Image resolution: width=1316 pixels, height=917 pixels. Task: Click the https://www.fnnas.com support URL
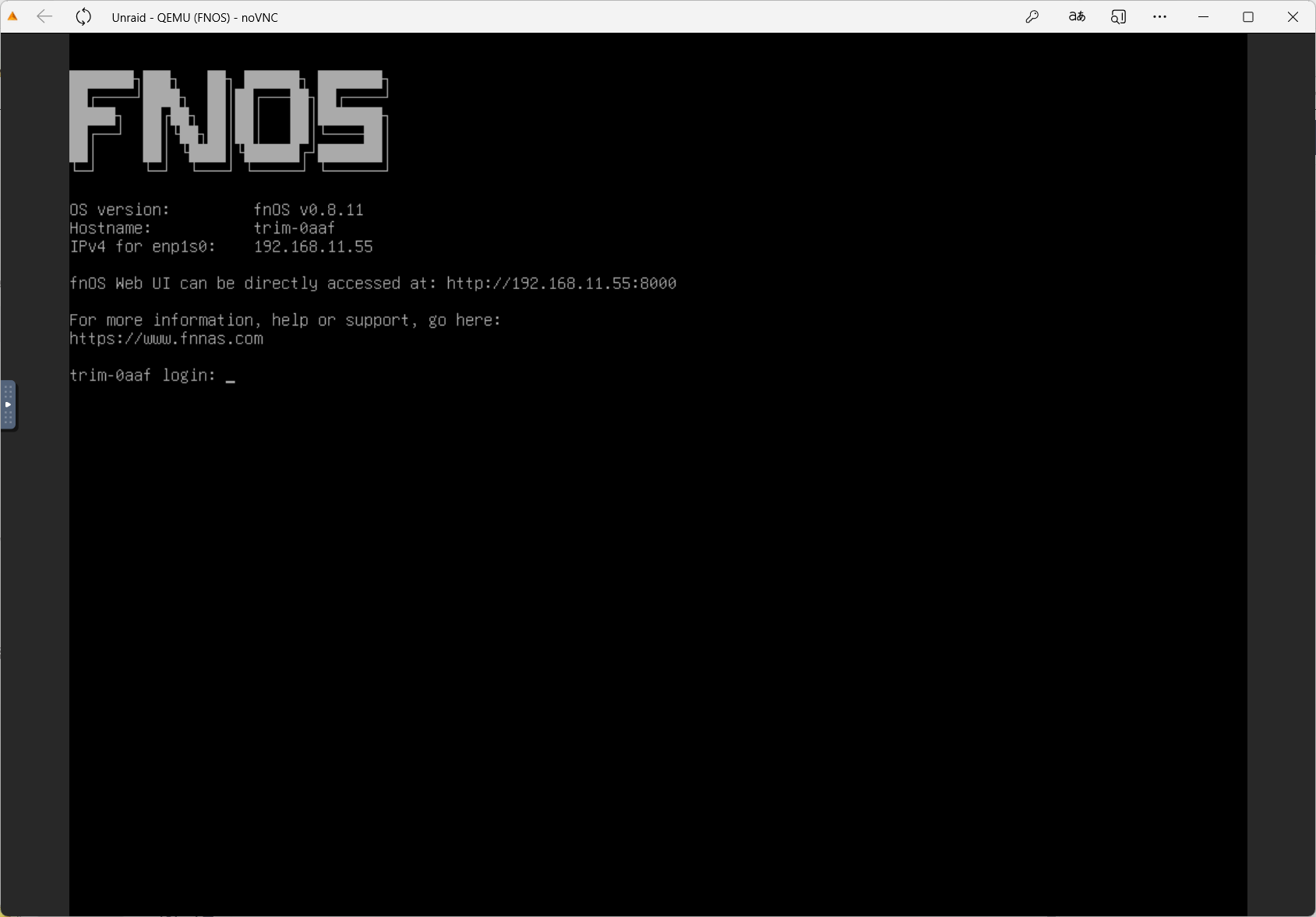166,339
